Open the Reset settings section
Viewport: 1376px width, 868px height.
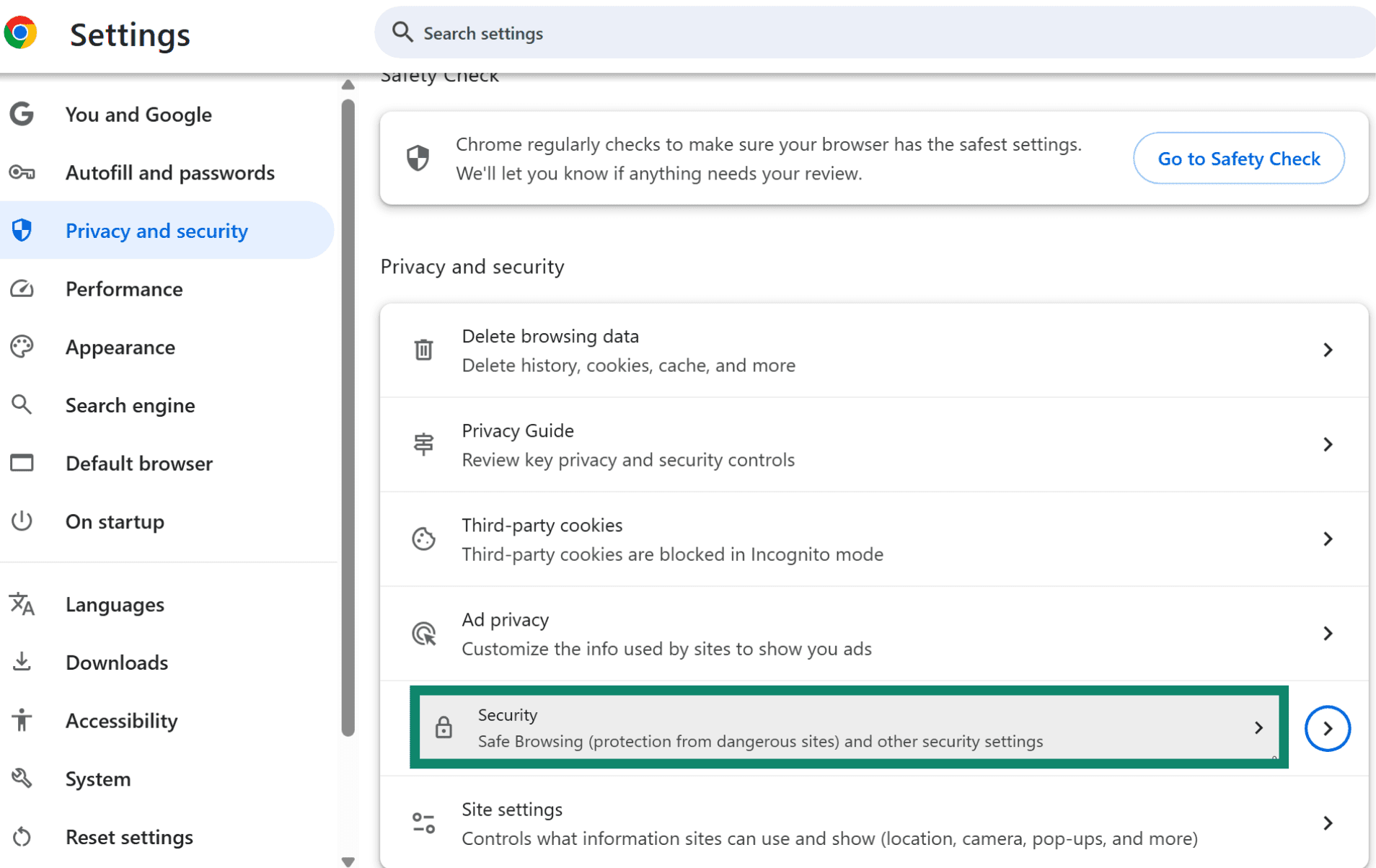tap(129, 836)
